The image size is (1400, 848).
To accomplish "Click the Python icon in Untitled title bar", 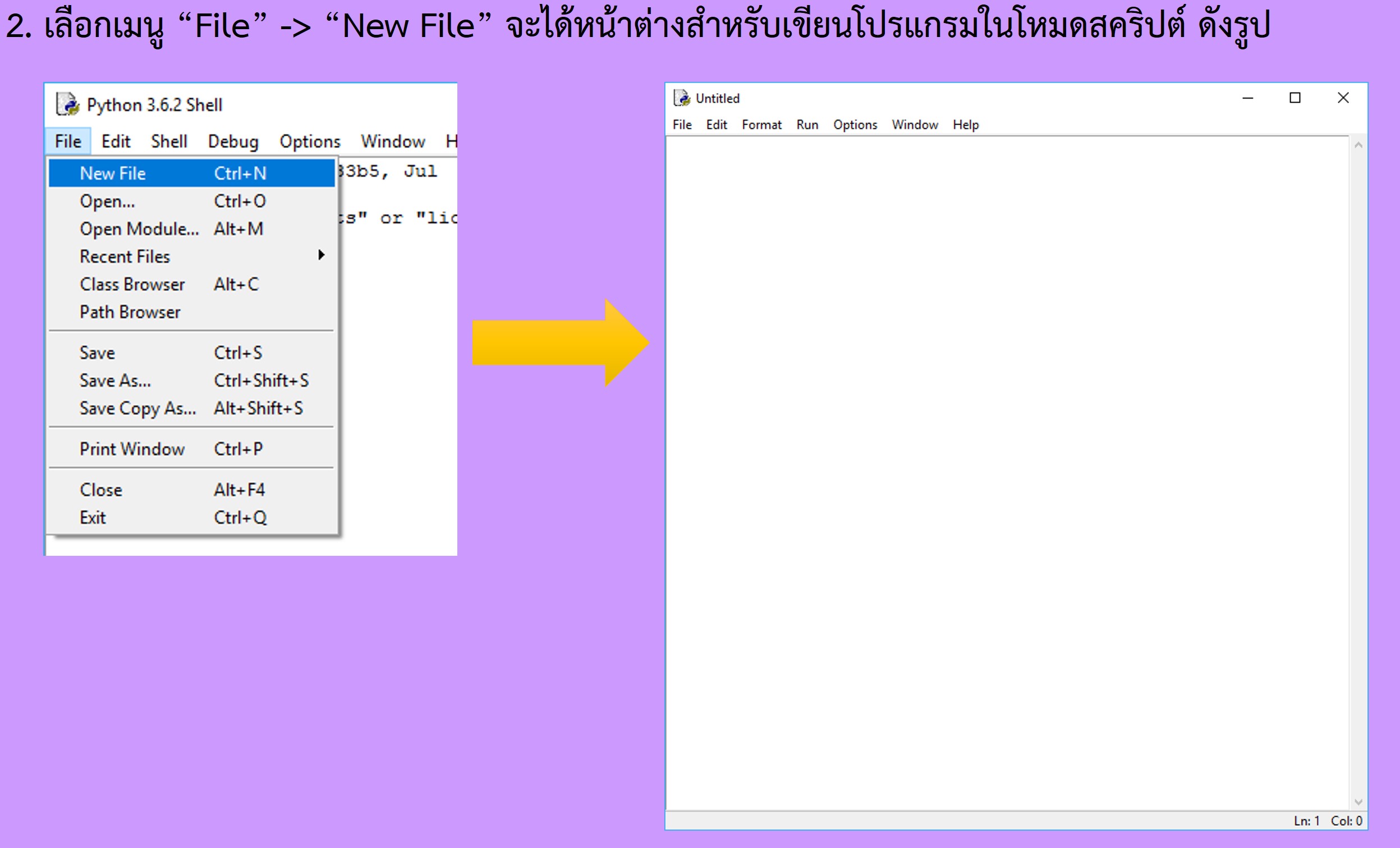I will 681,98.
